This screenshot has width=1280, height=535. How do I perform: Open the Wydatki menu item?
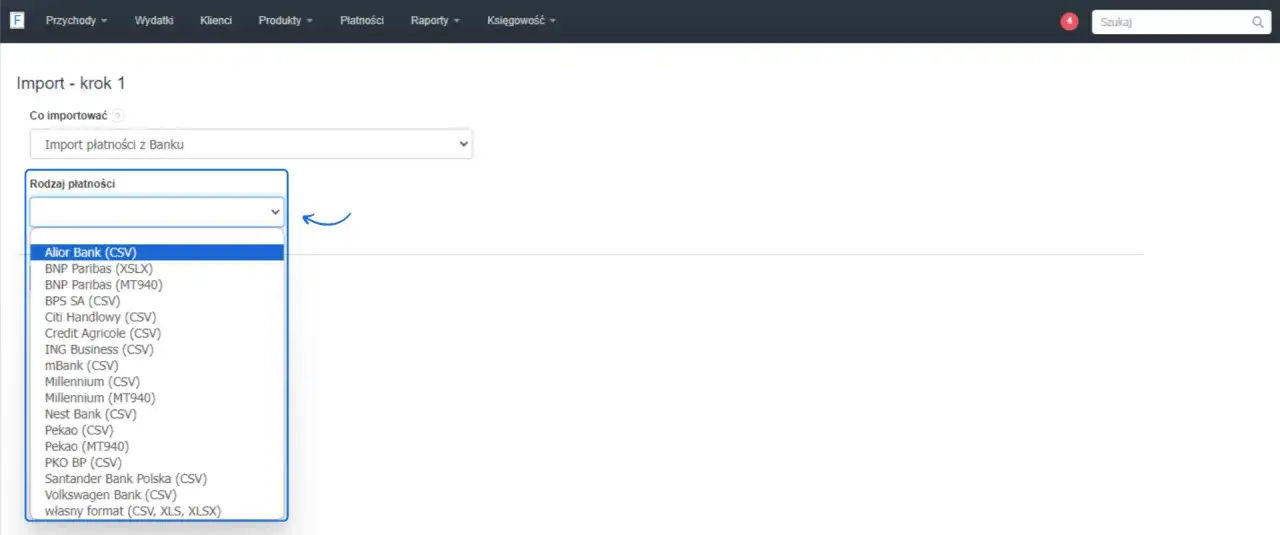click(154, 20)
